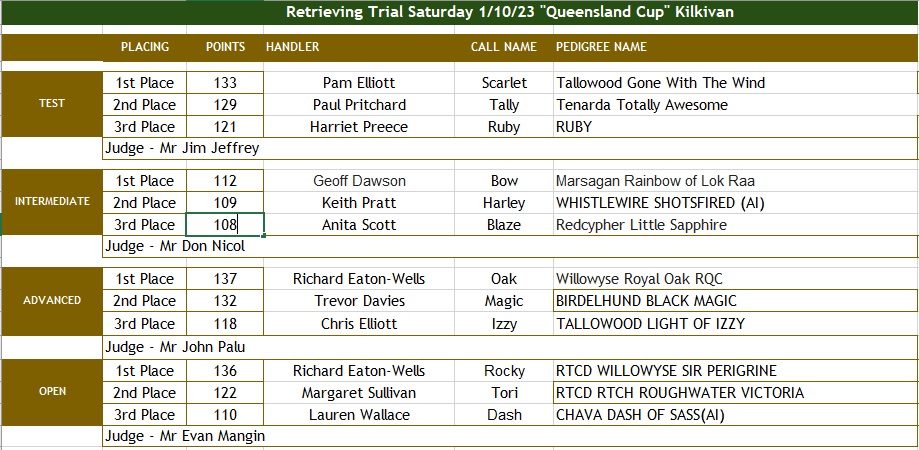
Task: Click pedigree cell 'CHAVA DASH OF SASS(AI)'
Action: (x=736, y=415)
